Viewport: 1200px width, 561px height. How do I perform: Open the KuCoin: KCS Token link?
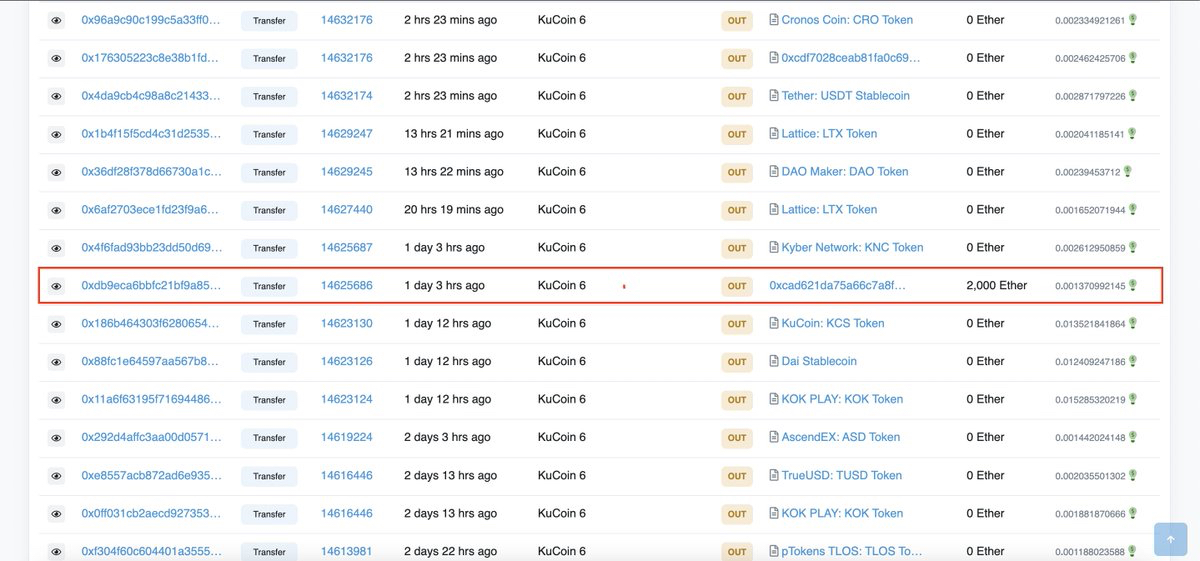833,324
